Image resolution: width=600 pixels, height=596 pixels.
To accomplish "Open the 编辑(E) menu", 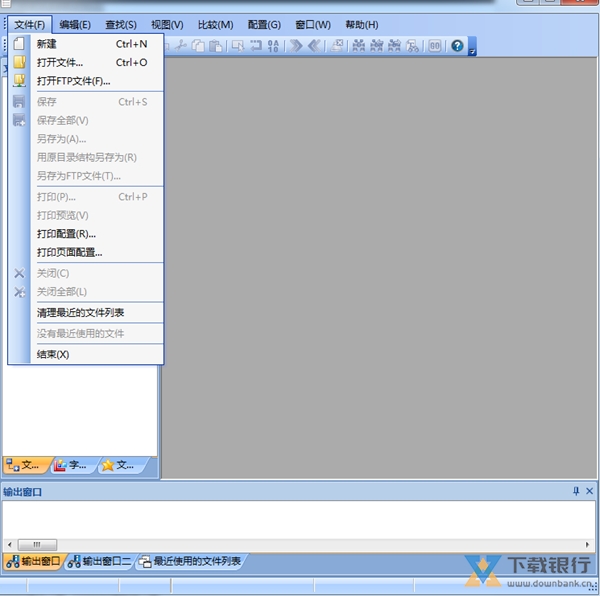I will [75, 25].
